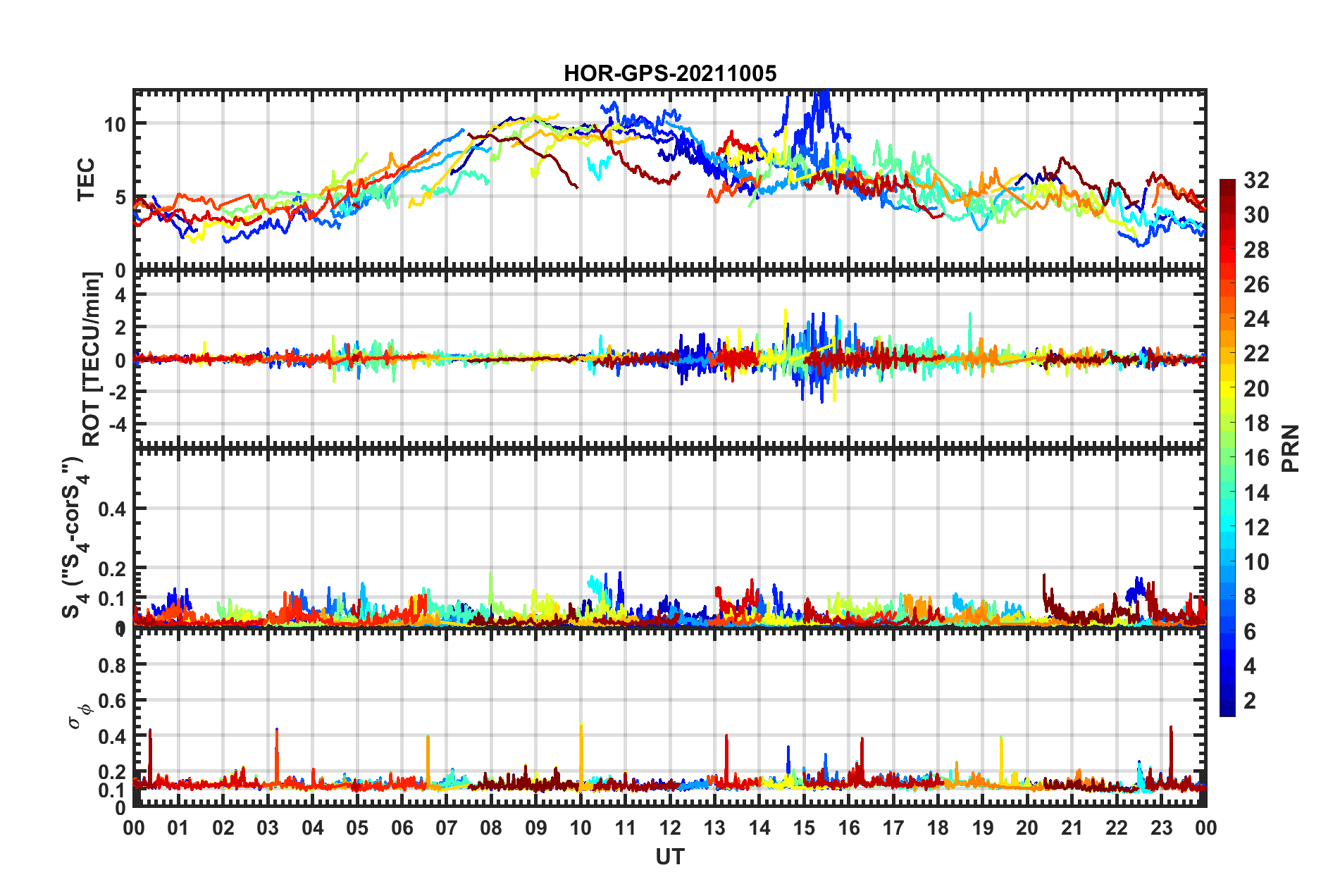This screenshot has height=896, width=1340.
Task: Select colorbar tick label 12
Action: (1256, 527)
